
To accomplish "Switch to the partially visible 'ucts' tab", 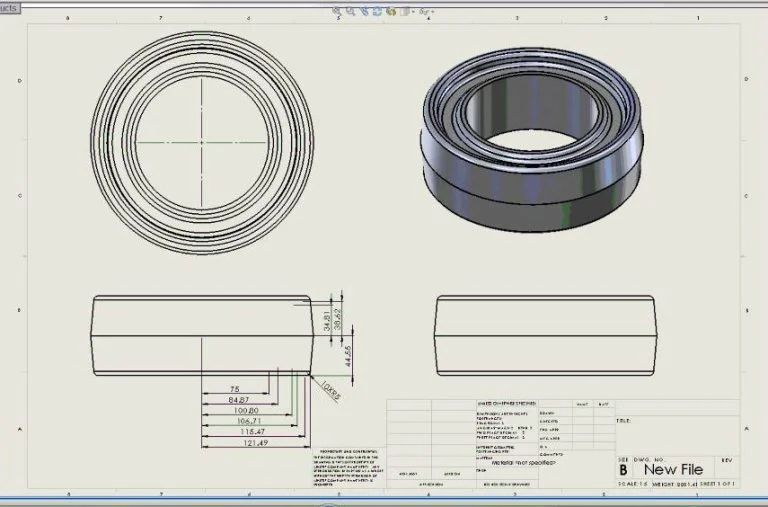I will (10, 4).
